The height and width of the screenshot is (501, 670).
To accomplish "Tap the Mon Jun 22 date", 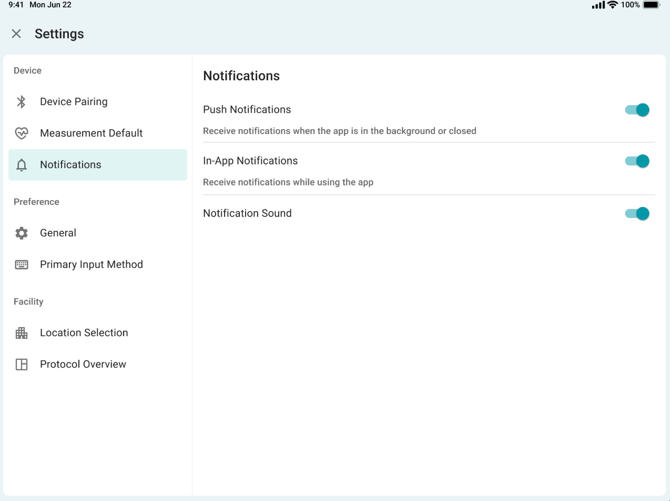I will (x=50, y=5).
